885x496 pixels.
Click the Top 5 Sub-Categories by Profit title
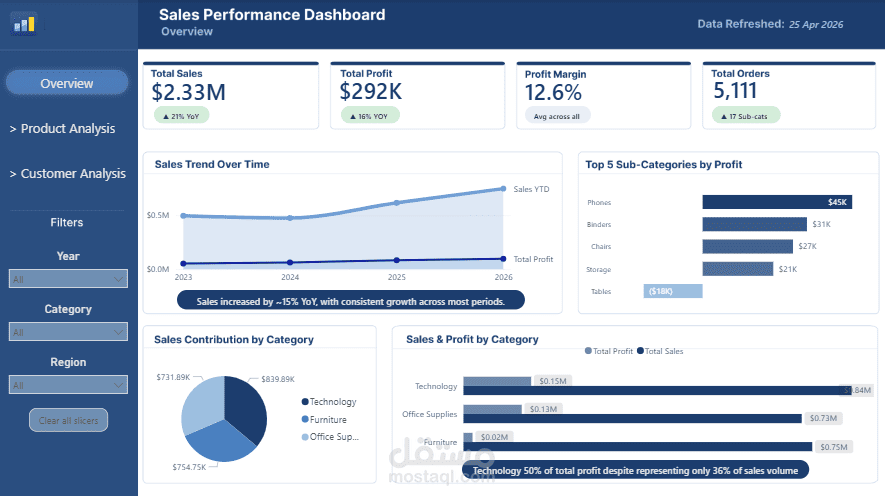[x=663, y=164]
